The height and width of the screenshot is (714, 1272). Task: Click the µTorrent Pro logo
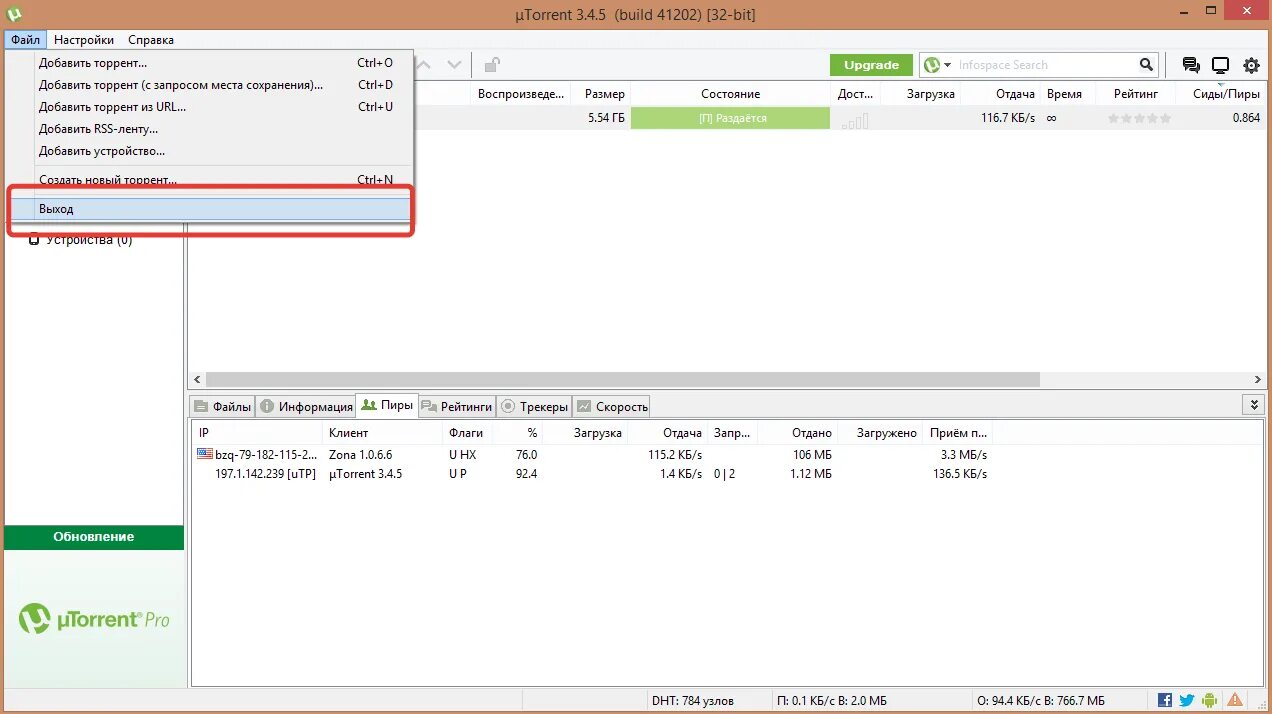[x=94, y=619]
